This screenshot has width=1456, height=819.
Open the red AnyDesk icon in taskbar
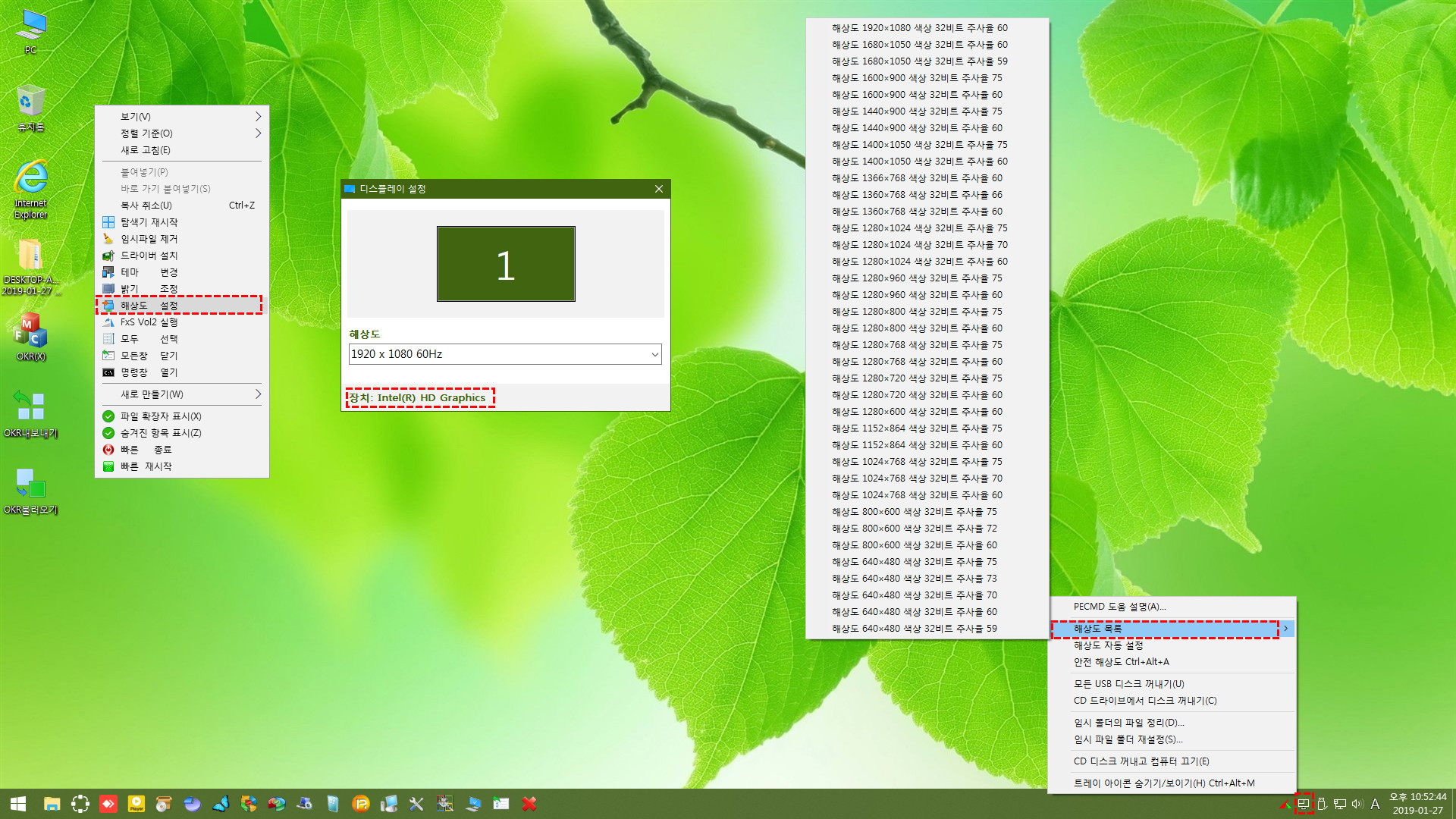108,804
